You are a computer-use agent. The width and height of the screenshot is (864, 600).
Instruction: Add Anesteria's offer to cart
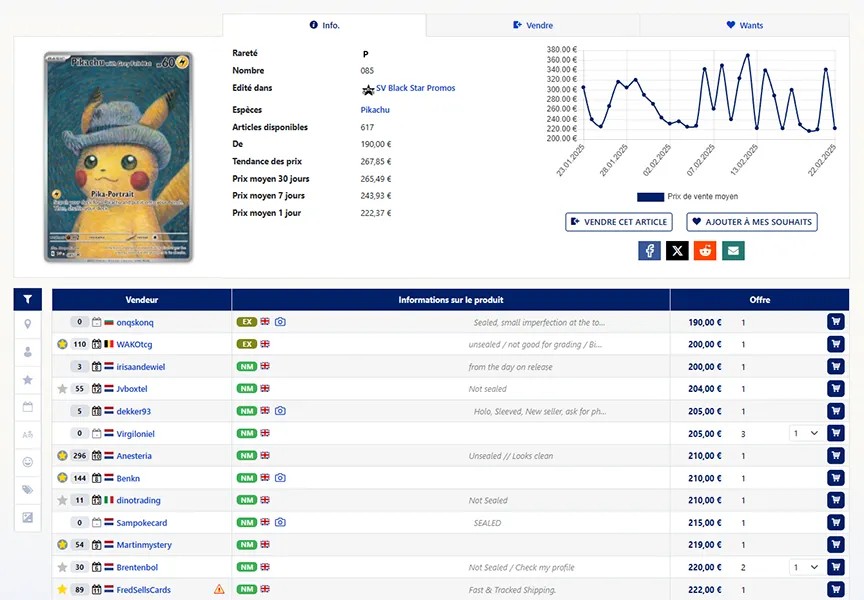point(836,456)
